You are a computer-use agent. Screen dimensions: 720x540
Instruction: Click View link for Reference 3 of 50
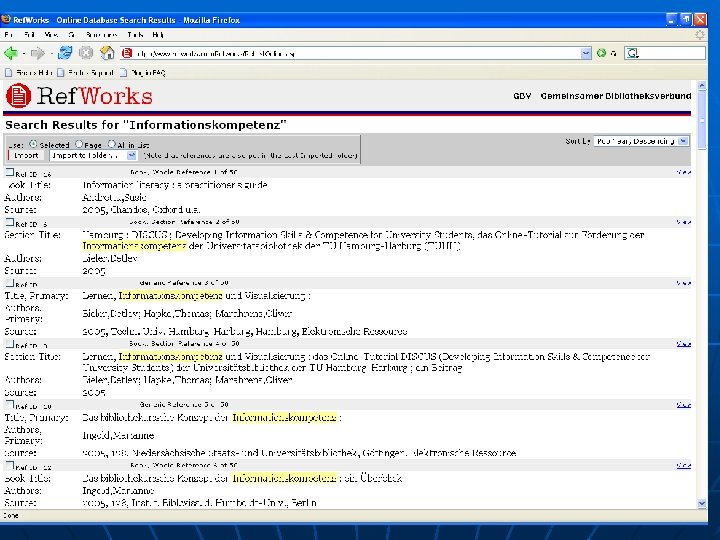pyautogui.click(x=684, y=283)
